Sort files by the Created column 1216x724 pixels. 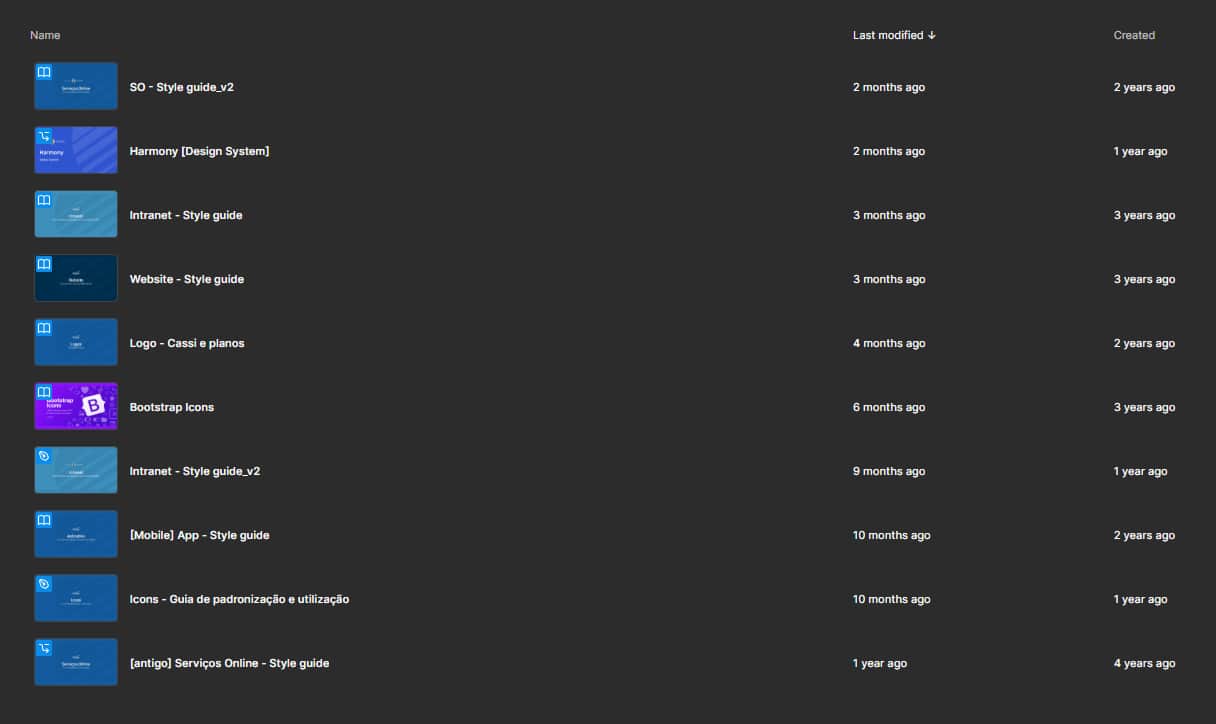point(1134,35)
